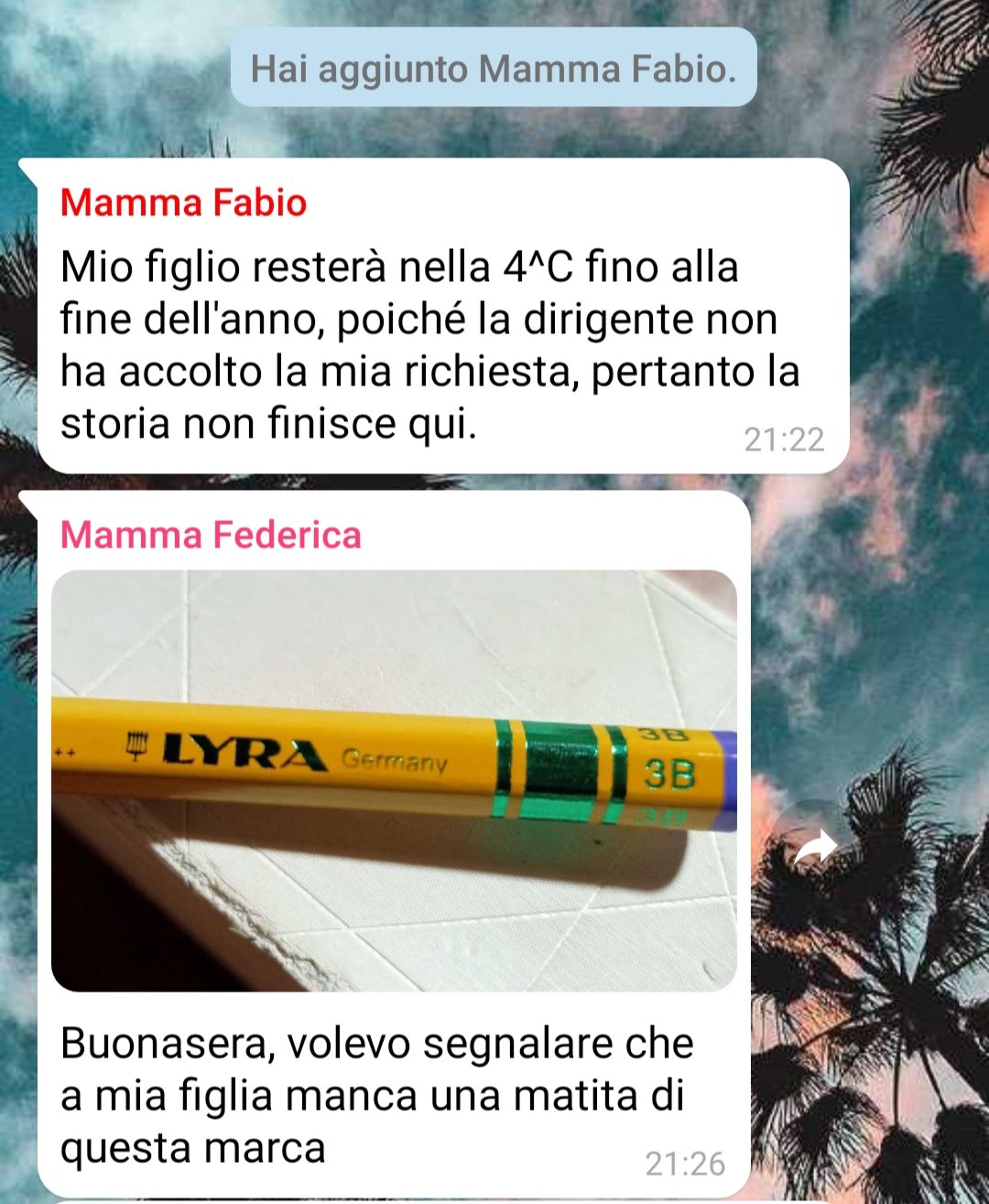Tap the words 'storia non finisce qui'
Screen dimensions: 989x1204
268,424
